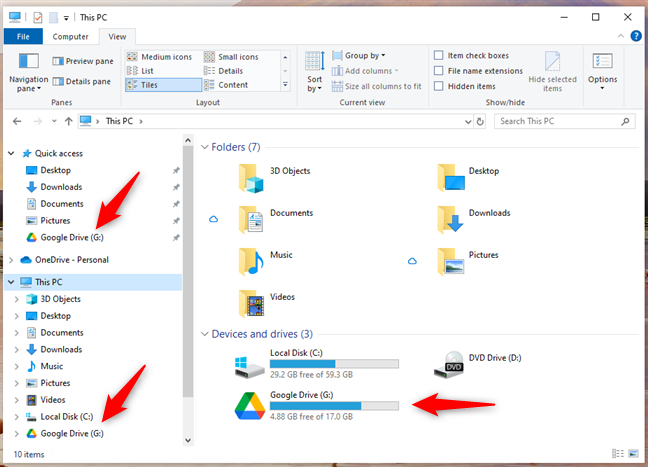Collapse the Folders (7) group

pos(205,147)
